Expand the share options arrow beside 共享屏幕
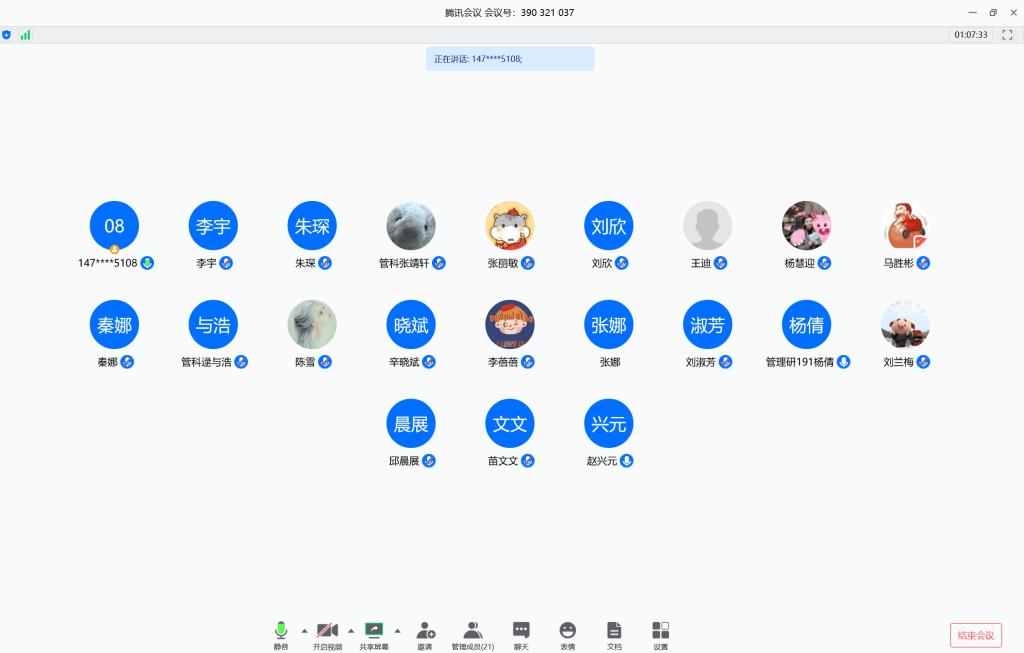Screen dimensions: 1024x653 pyautogui.click(x=397, y=630)
